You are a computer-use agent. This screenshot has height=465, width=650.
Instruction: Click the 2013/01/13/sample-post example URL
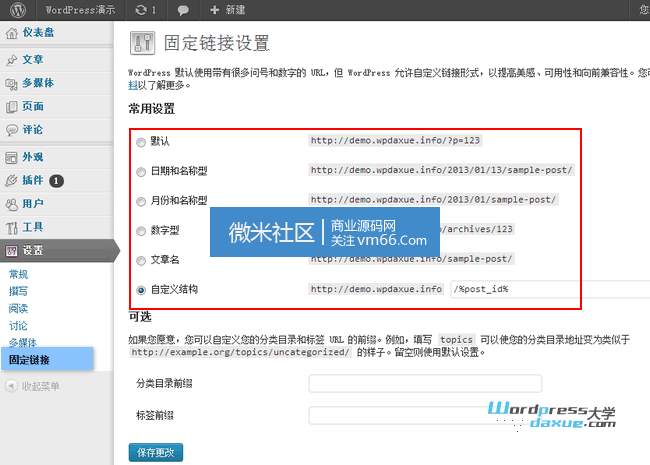click(x=441, y=170)
